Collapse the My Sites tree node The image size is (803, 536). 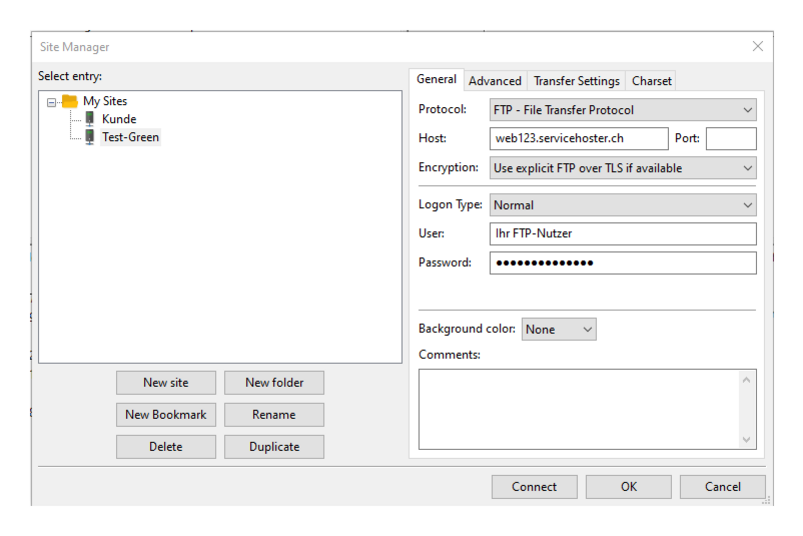click(51, 102)
